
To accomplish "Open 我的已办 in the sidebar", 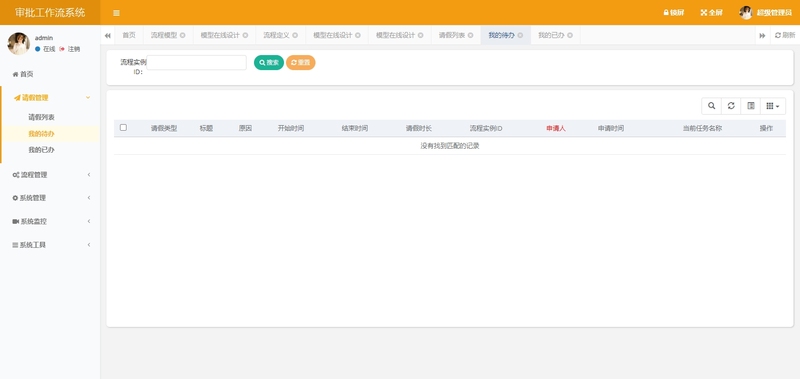I will (41, 150).
